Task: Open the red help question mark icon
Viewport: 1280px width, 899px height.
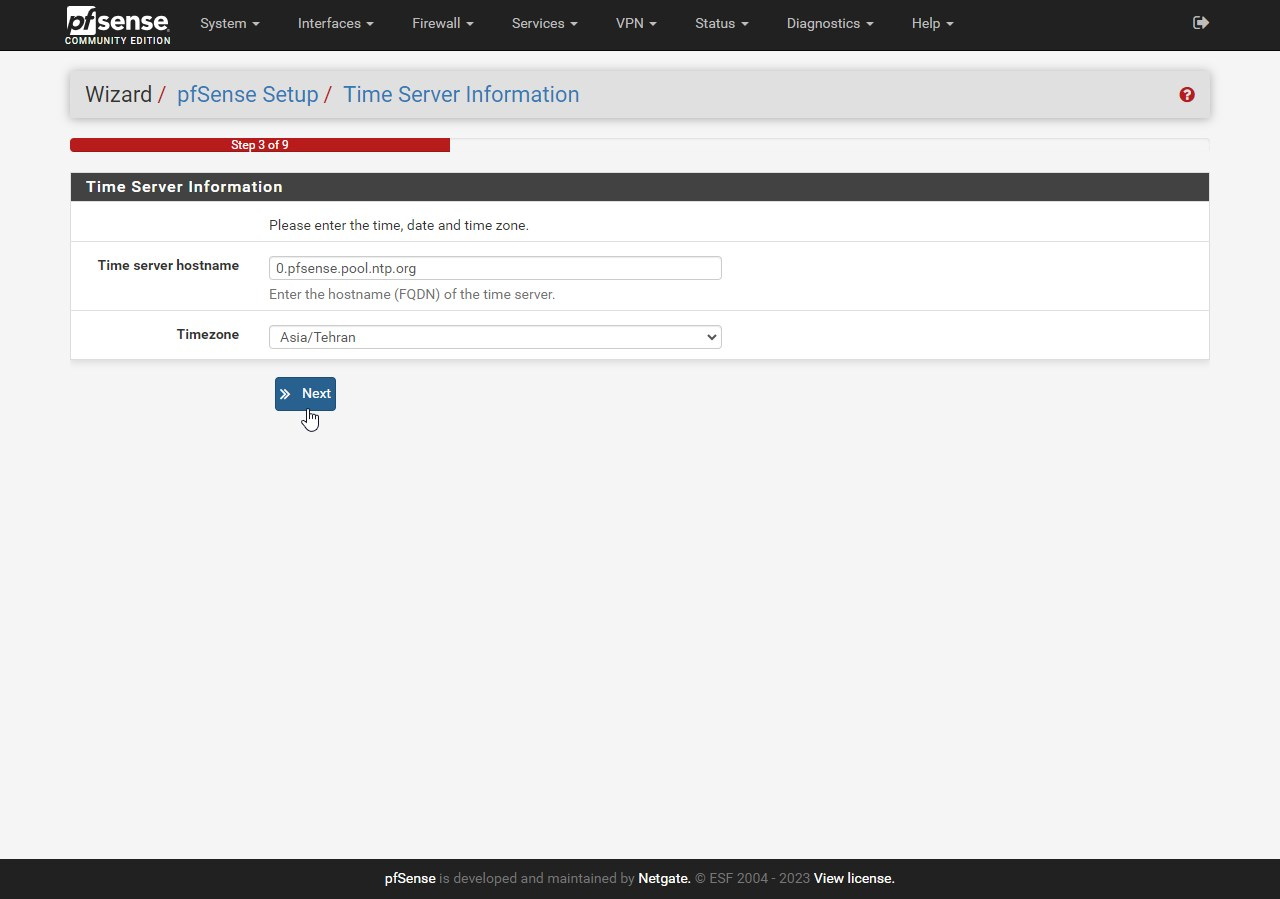Action: (x=1187, y=95)
